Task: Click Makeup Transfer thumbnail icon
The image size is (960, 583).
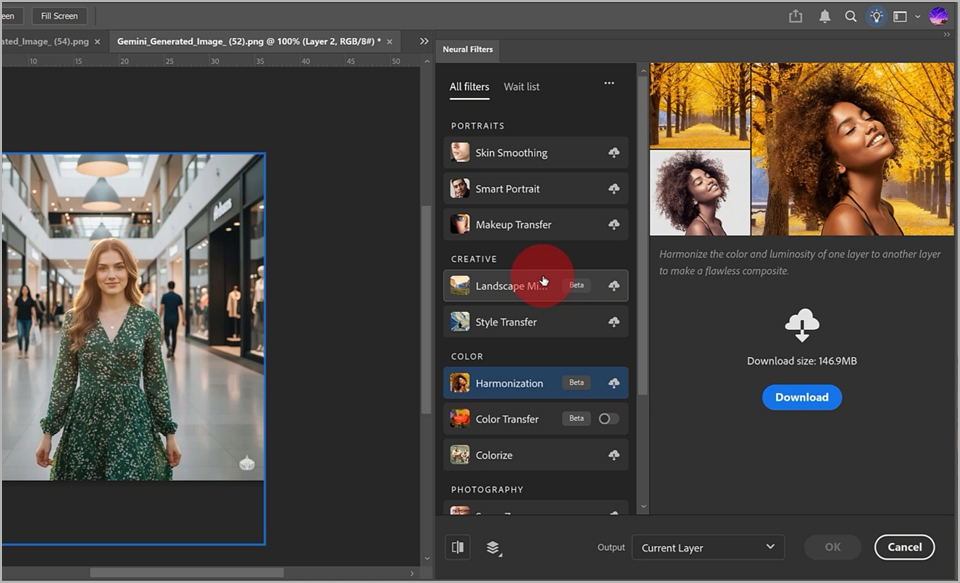Action: pos(460,225)
